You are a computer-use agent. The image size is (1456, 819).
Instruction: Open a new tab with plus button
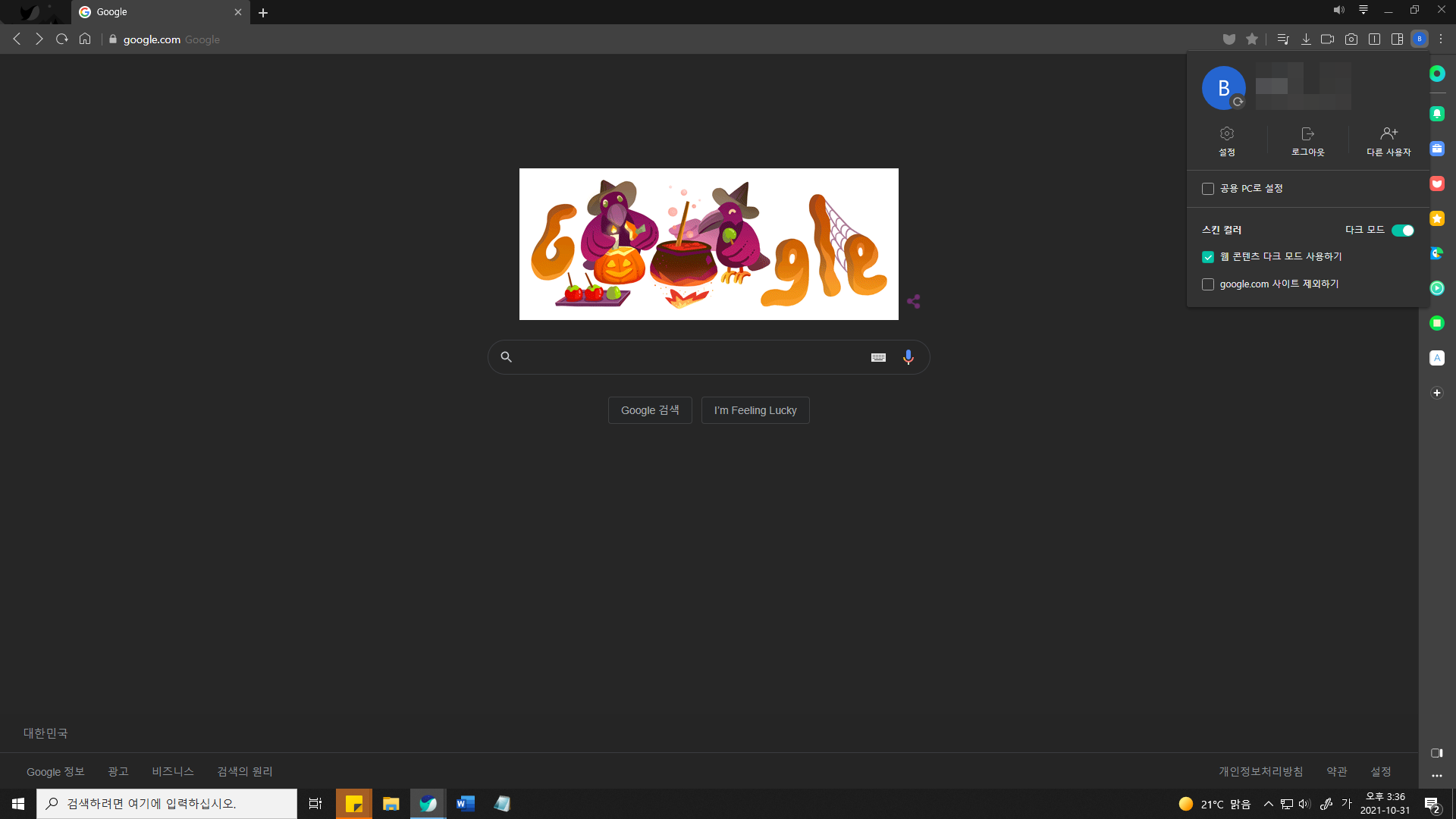coord(263,13)
